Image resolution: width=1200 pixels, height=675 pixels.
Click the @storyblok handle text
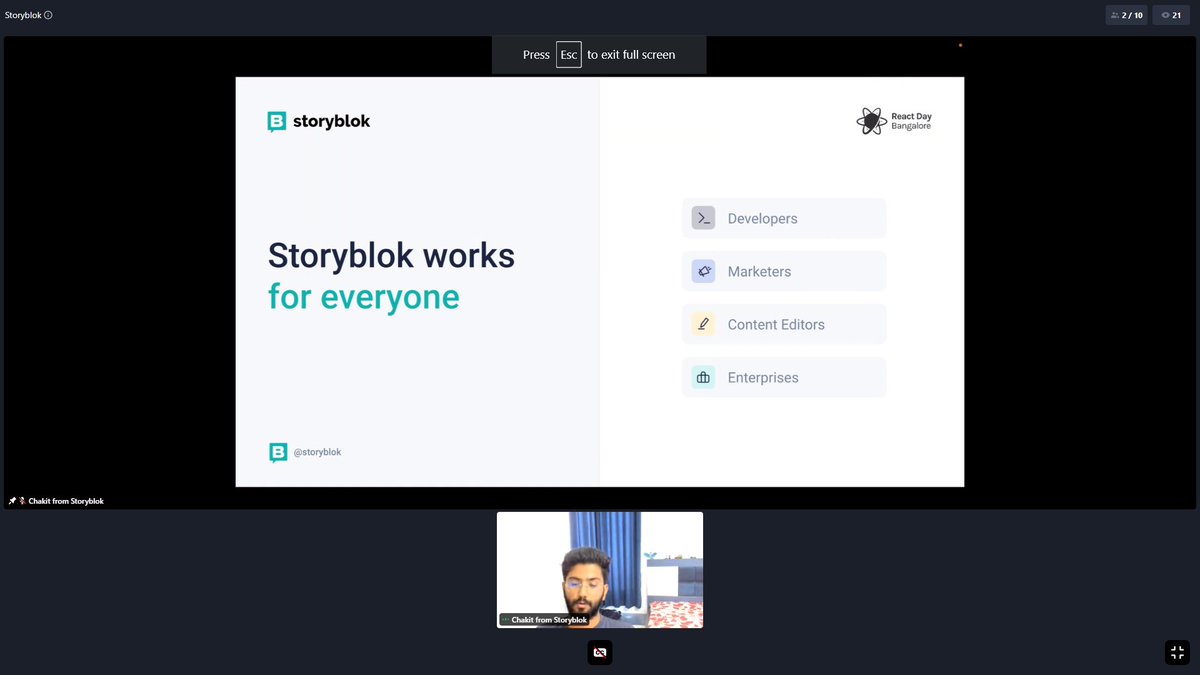[x=317, y=452]
